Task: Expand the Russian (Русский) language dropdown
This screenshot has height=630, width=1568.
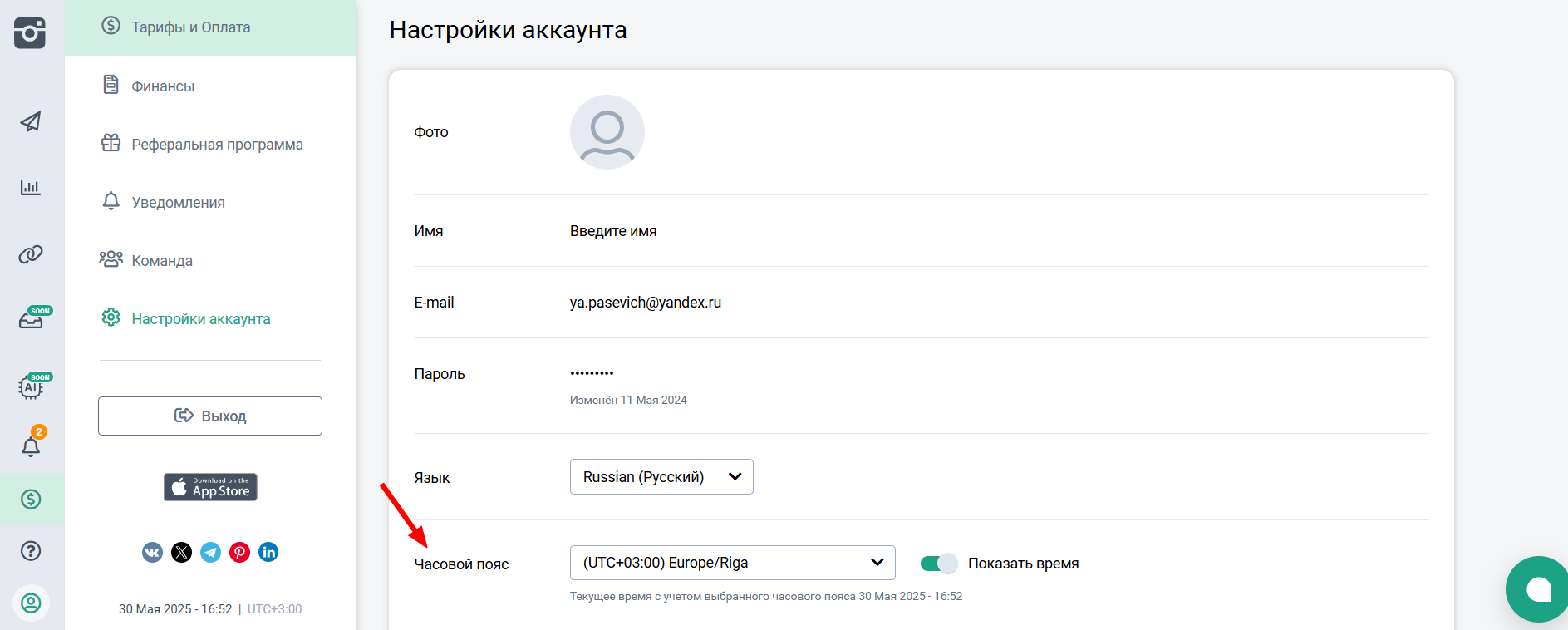Action: tap(661, 477)
